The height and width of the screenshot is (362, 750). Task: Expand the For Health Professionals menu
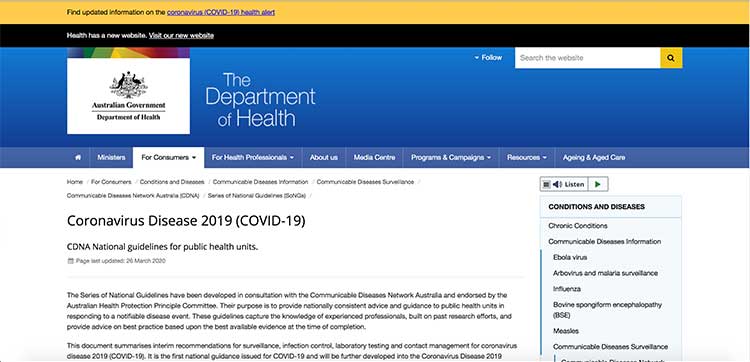click(253, 157)
